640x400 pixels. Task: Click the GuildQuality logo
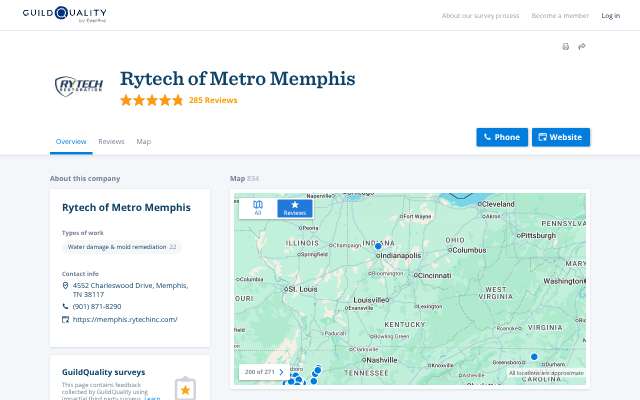[x=64, y=14]
